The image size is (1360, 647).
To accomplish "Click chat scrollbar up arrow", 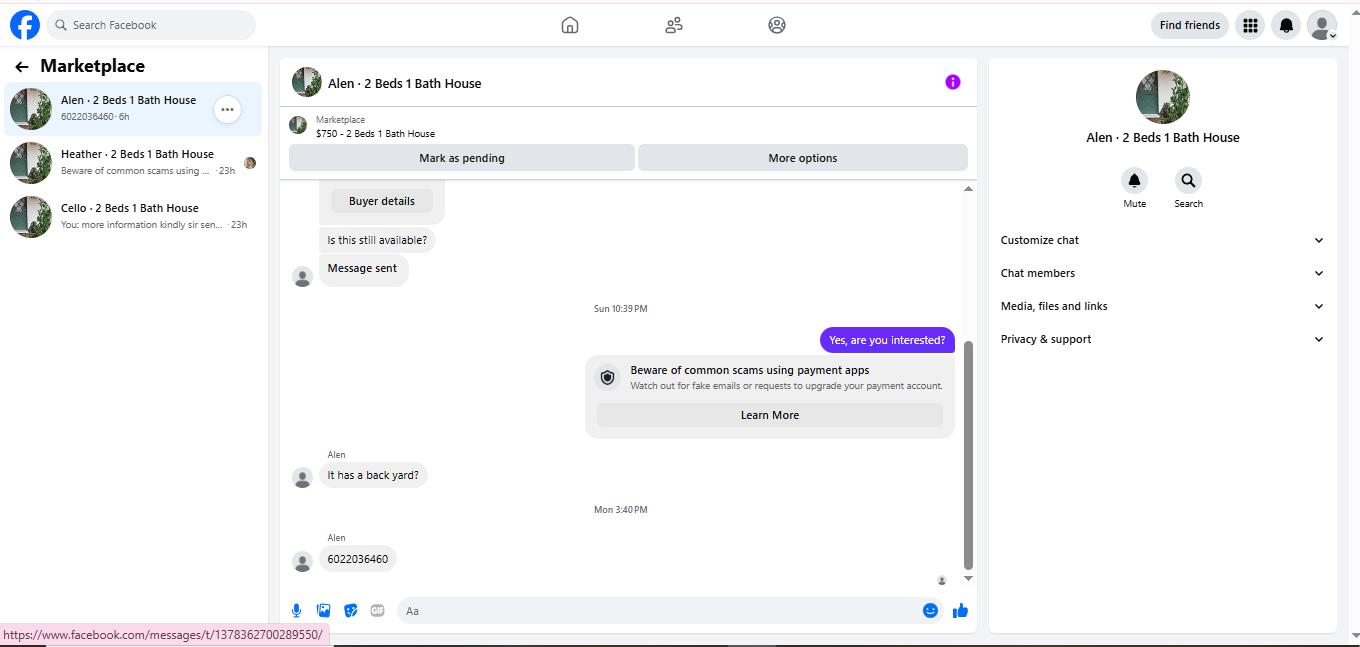I will coord(968,189).
